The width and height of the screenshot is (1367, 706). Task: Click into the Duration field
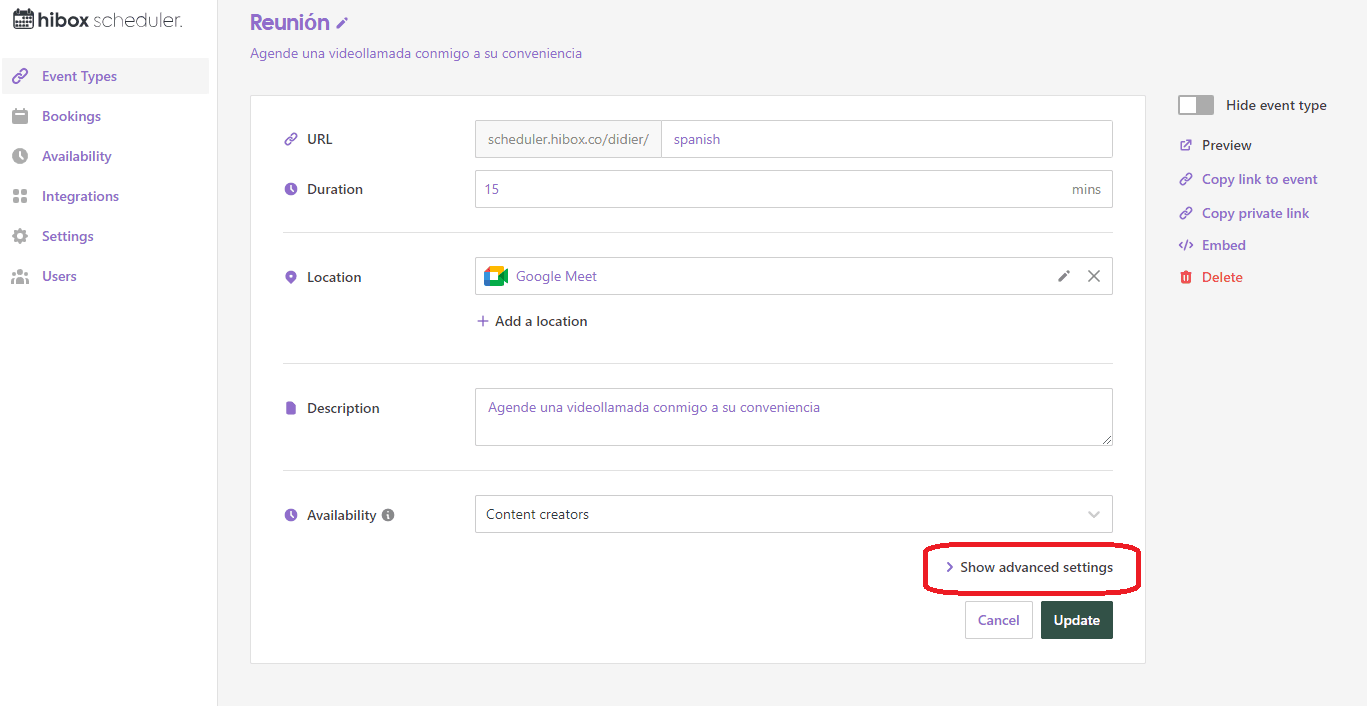tap(770, 189)
